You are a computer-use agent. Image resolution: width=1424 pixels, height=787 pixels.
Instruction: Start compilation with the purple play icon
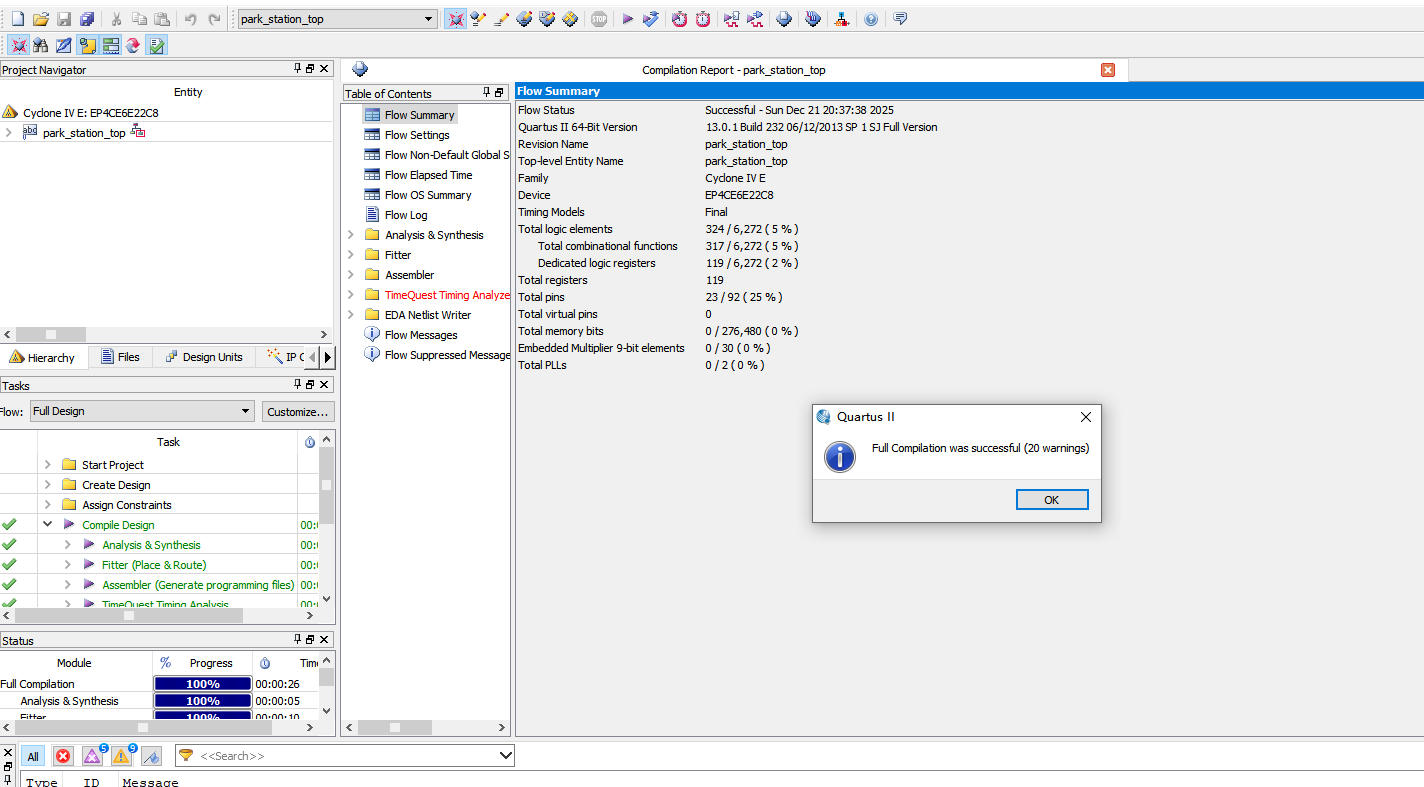pyautogui.click(x=627, y=19)
